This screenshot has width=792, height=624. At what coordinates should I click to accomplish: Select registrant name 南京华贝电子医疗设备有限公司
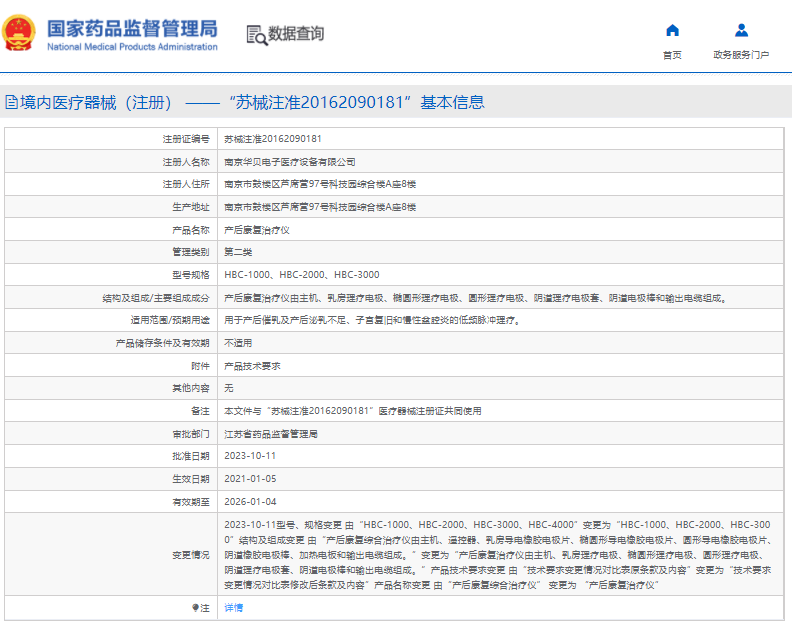pos(289,162)
